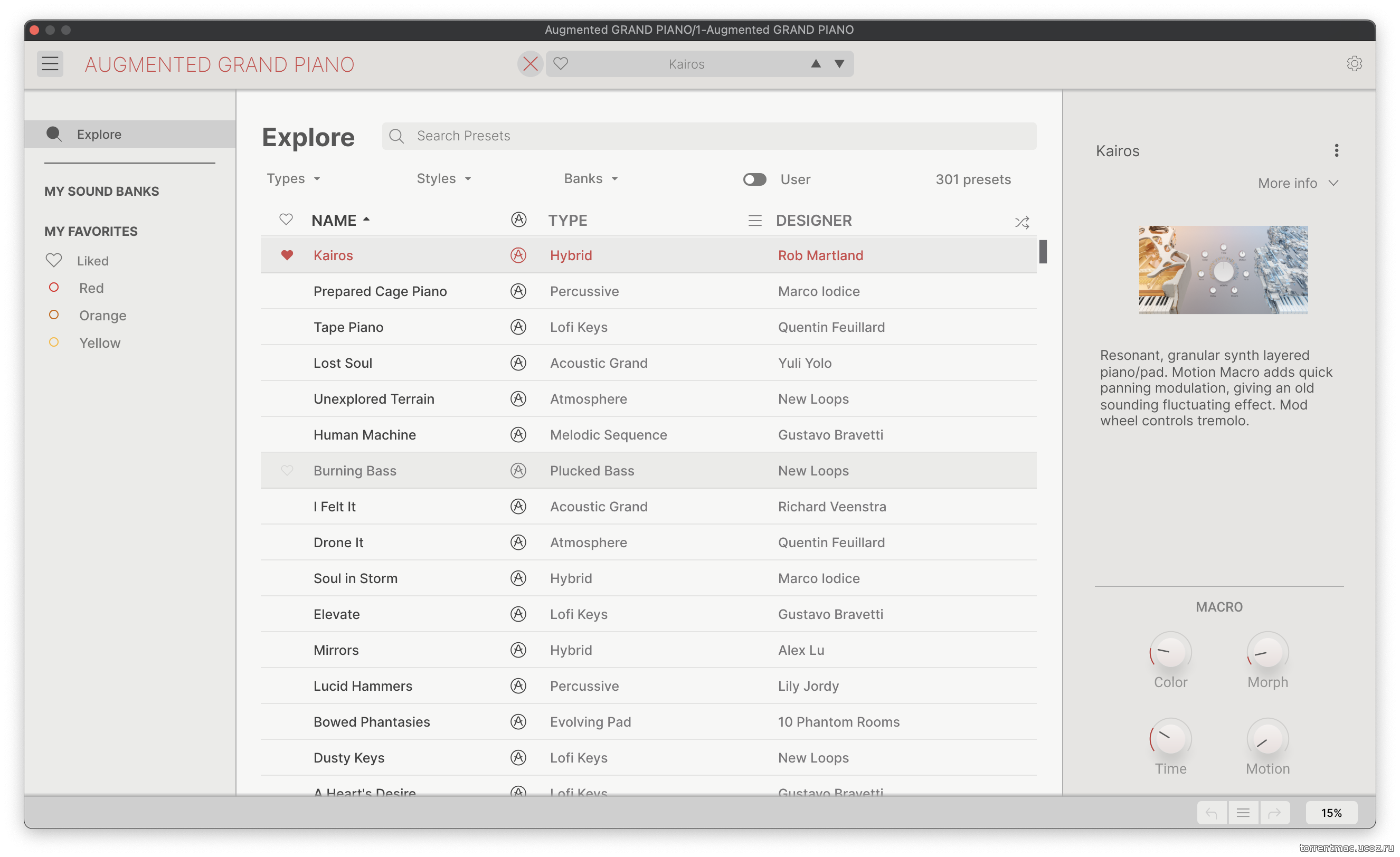This screenshot has height=857, width=1400.
Task: Sort by DESIGNER column header
Action: coord(813,221)
